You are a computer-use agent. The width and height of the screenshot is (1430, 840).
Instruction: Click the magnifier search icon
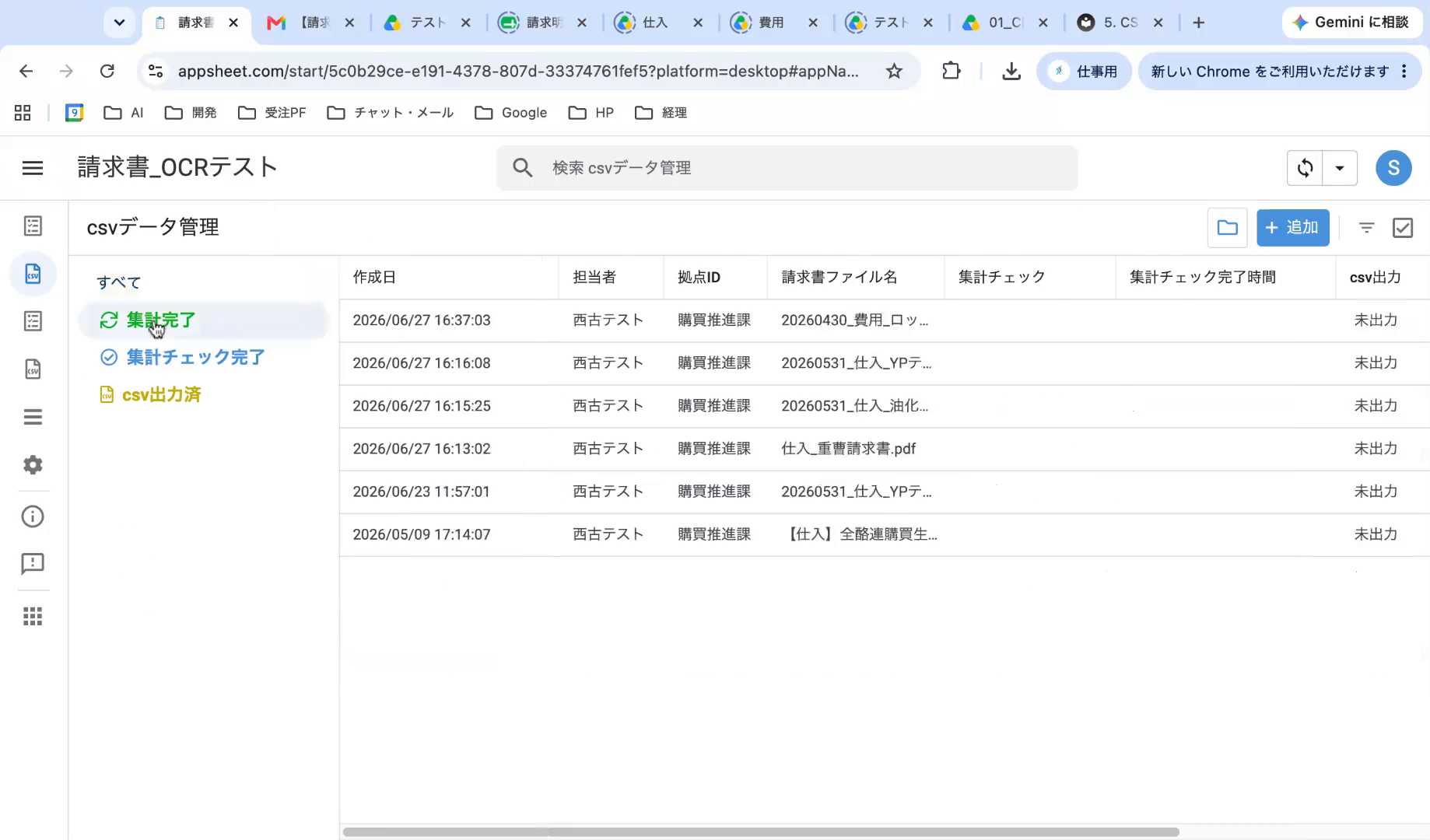[x=523, y=168]
